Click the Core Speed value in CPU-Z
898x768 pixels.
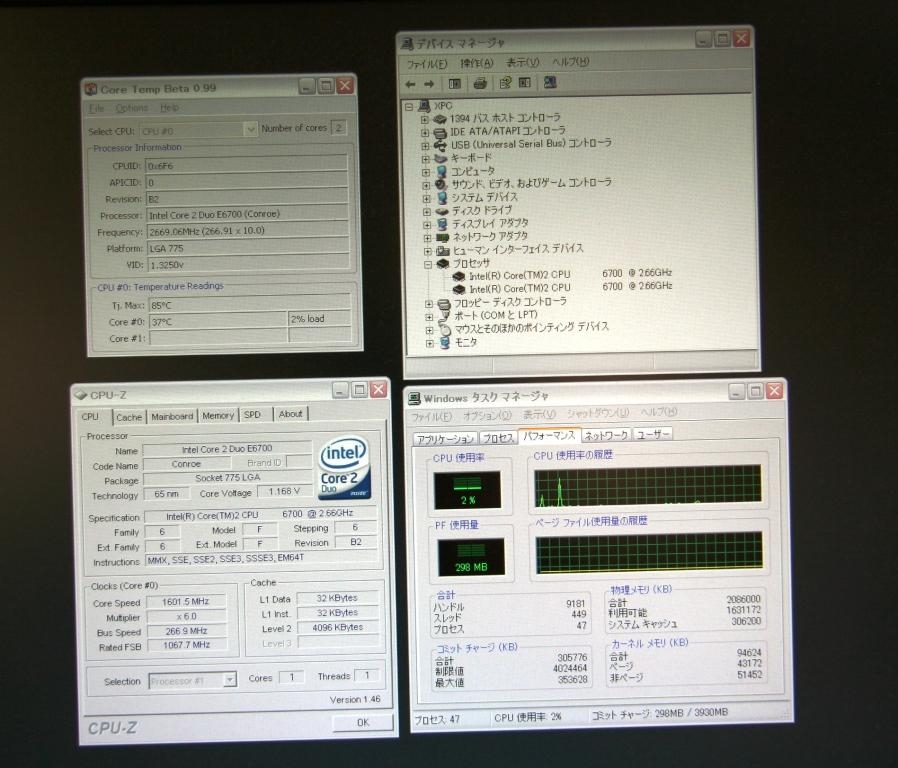186,601
